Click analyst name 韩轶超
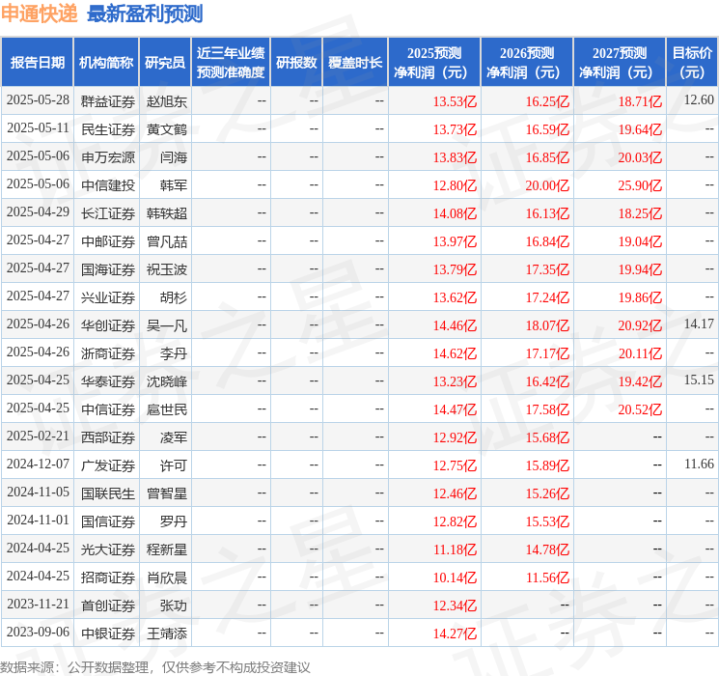This screenshot has height=676, width=719. pos(167,213)
